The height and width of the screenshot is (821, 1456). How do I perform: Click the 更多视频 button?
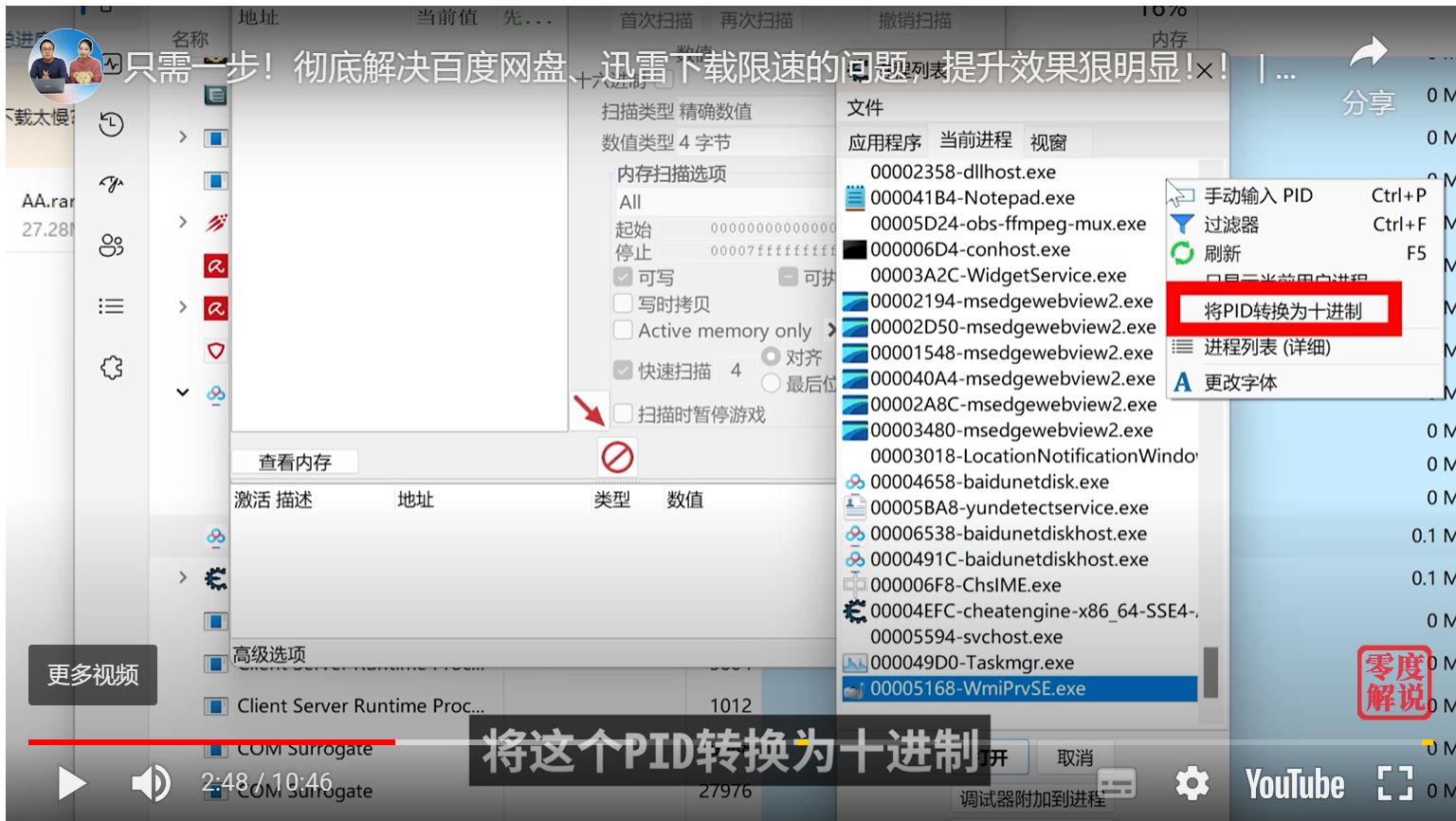coord(93,675)
